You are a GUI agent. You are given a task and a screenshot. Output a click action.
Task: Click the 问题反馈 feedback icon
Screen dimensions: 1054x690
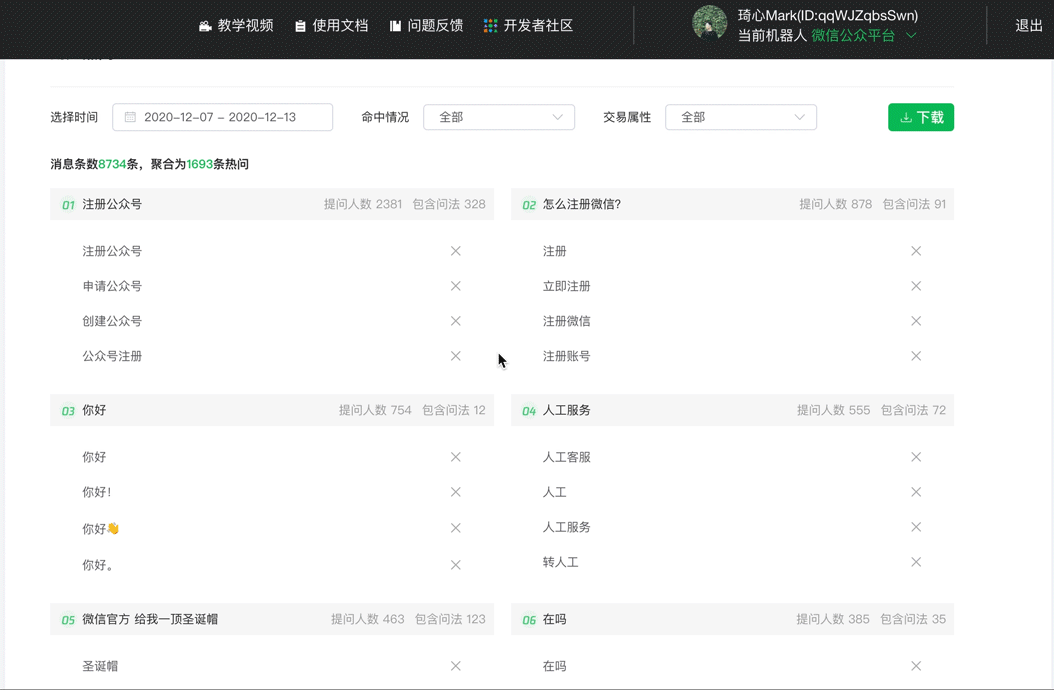(395, 26)
